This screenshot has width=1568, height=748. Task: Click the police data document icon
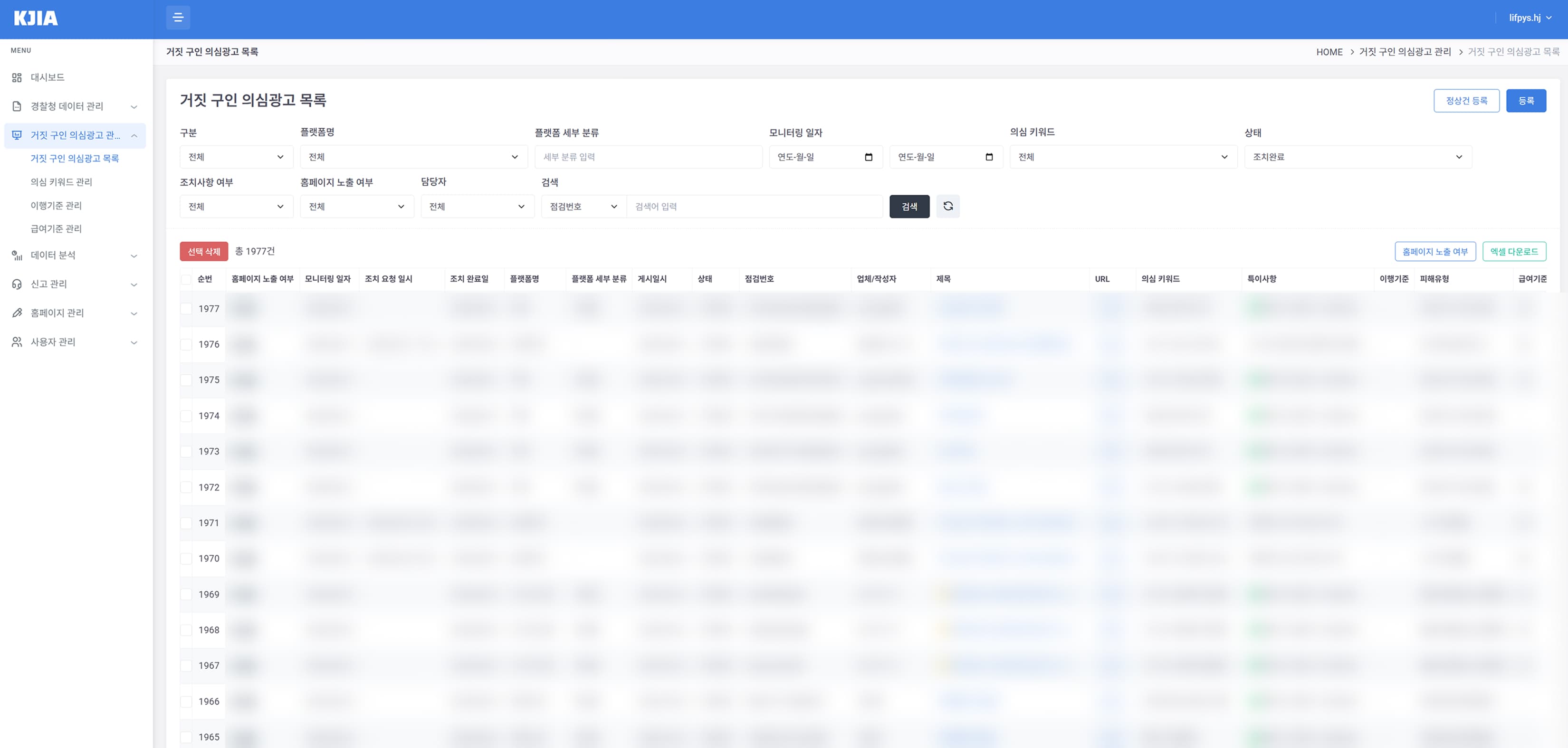click(17, 106)
